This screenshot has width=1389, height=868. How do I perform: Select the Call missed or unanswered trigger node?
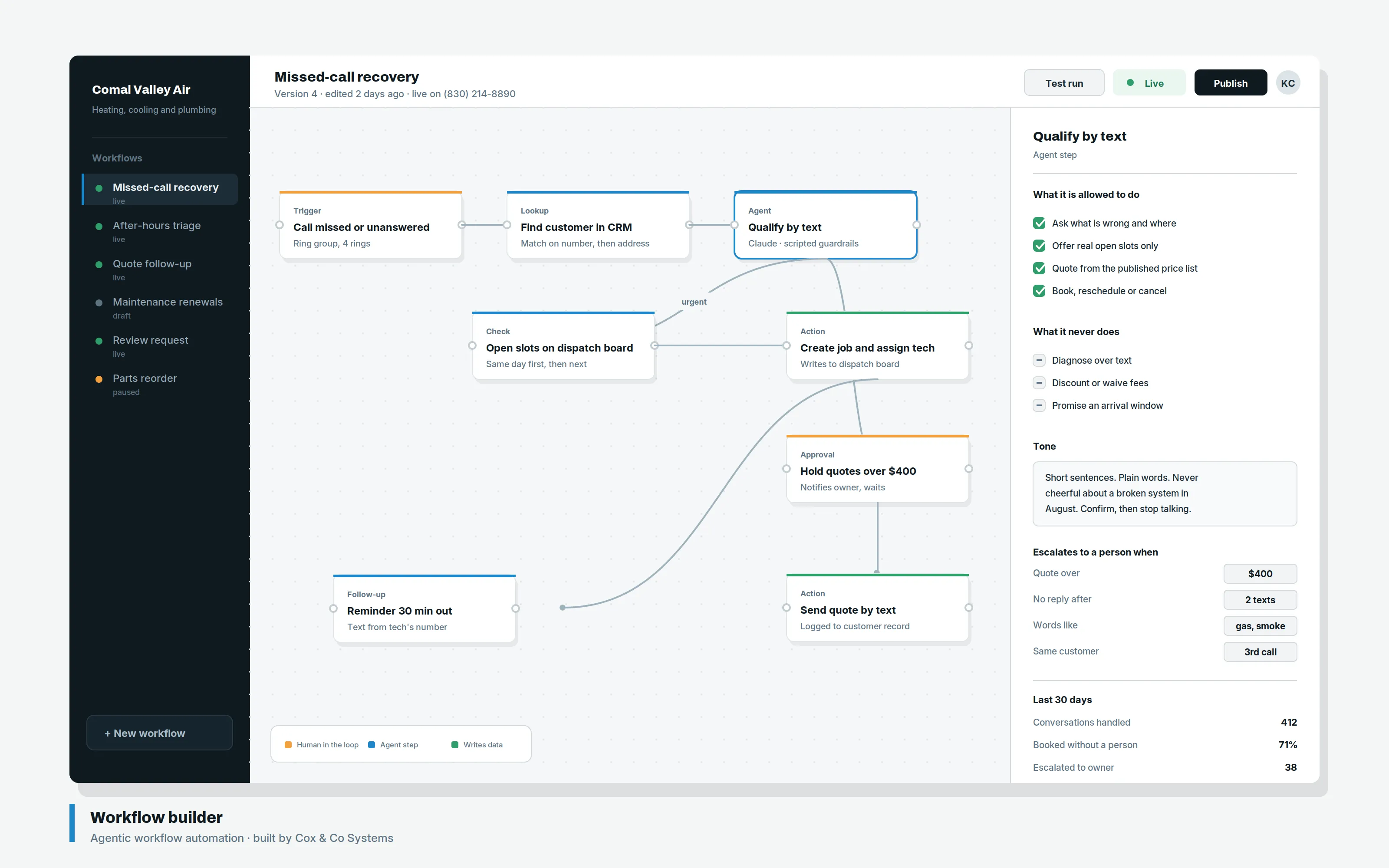pyautogui.click(x=370, y=225)
